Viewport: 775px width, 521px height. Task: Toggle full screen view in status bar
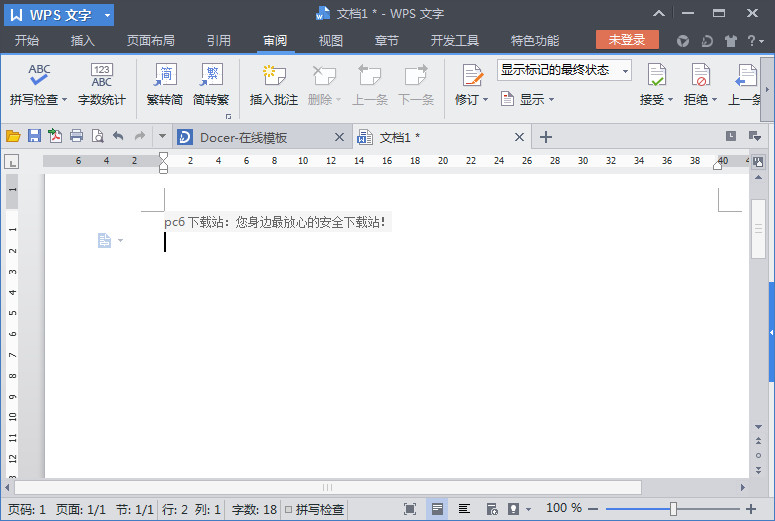(x=410, y=509)
